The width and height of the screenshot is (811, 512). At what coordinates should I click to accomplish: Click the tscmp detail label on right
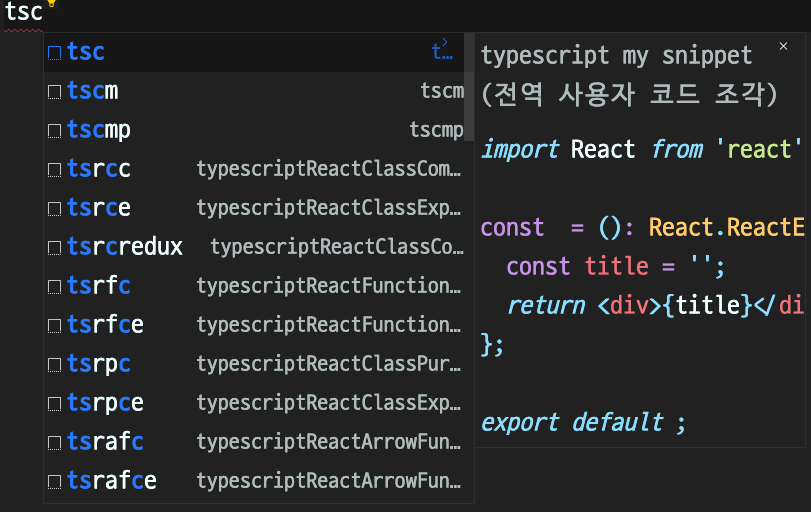[437, 130]
